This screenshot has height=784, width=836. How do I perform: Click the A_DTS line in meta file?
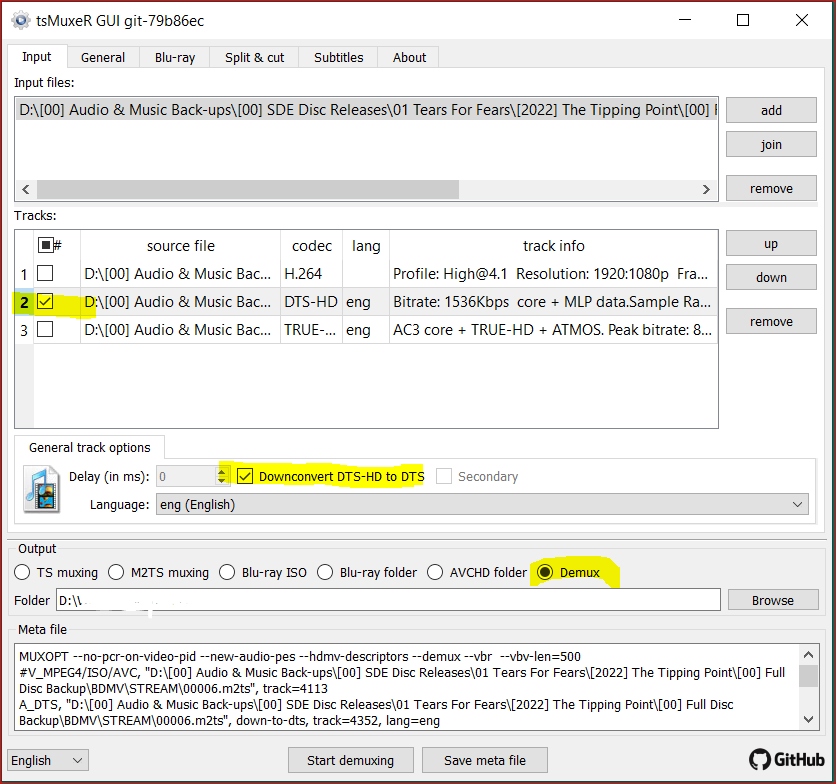[x=376, y=713]
